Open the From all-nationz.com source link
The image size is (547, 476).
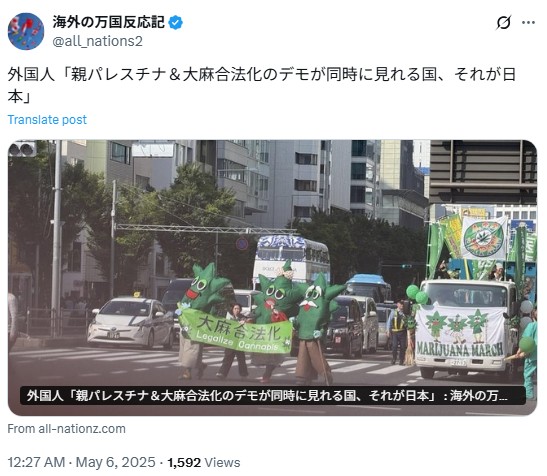[66, 429]
